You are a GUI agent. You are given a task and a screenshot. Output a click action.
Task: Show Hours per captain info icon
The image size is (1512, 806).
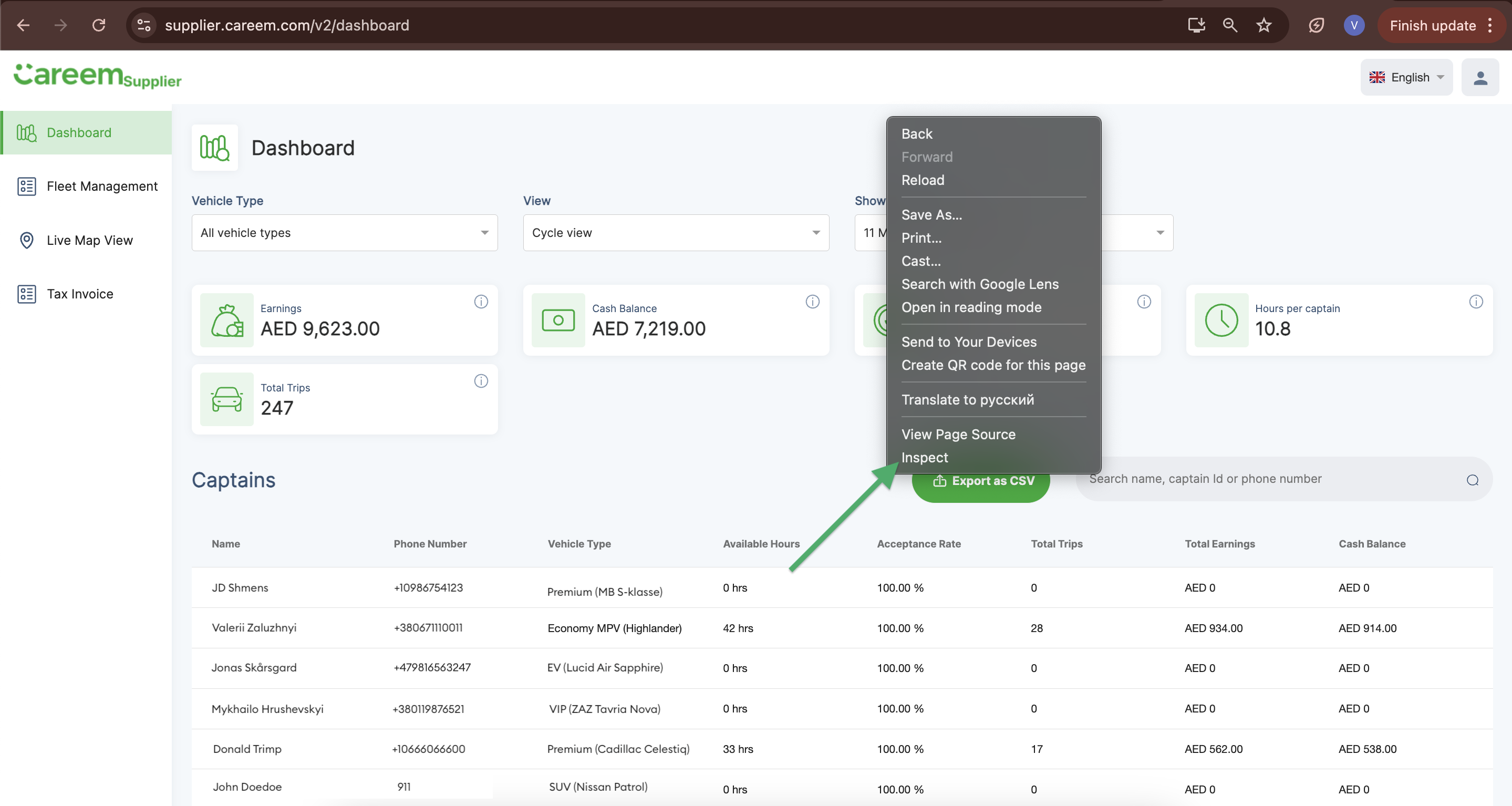pos(1476,302)
